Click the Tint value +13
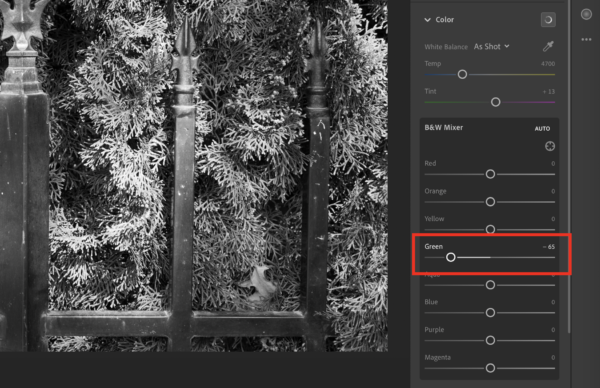 (x=549, y=91)
